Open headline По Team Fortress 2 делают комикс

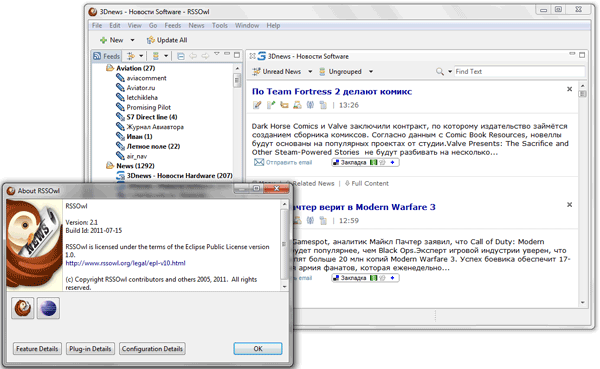coord(332,91)
